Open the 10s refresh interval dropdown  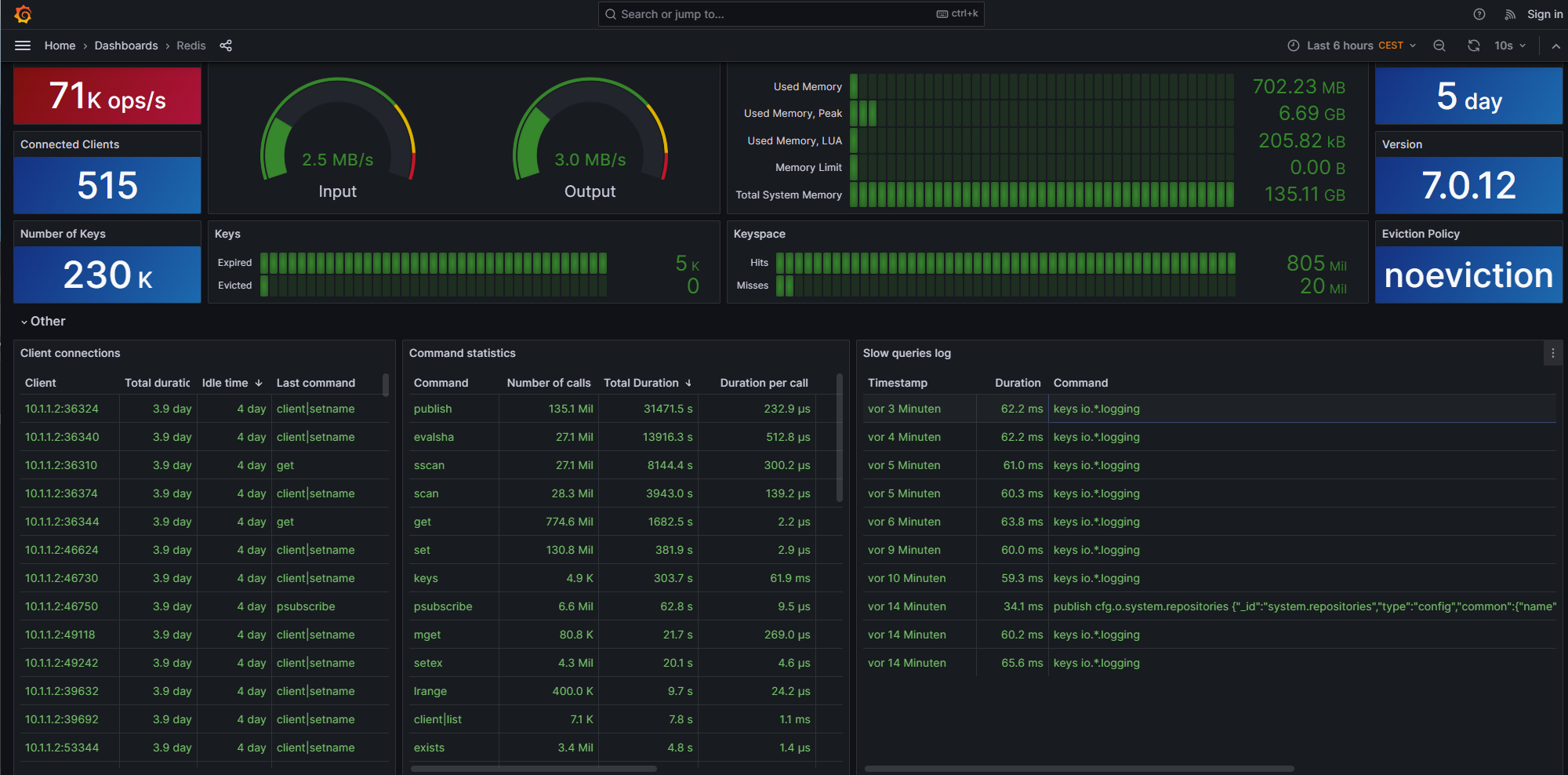(x=1509, y=45)
